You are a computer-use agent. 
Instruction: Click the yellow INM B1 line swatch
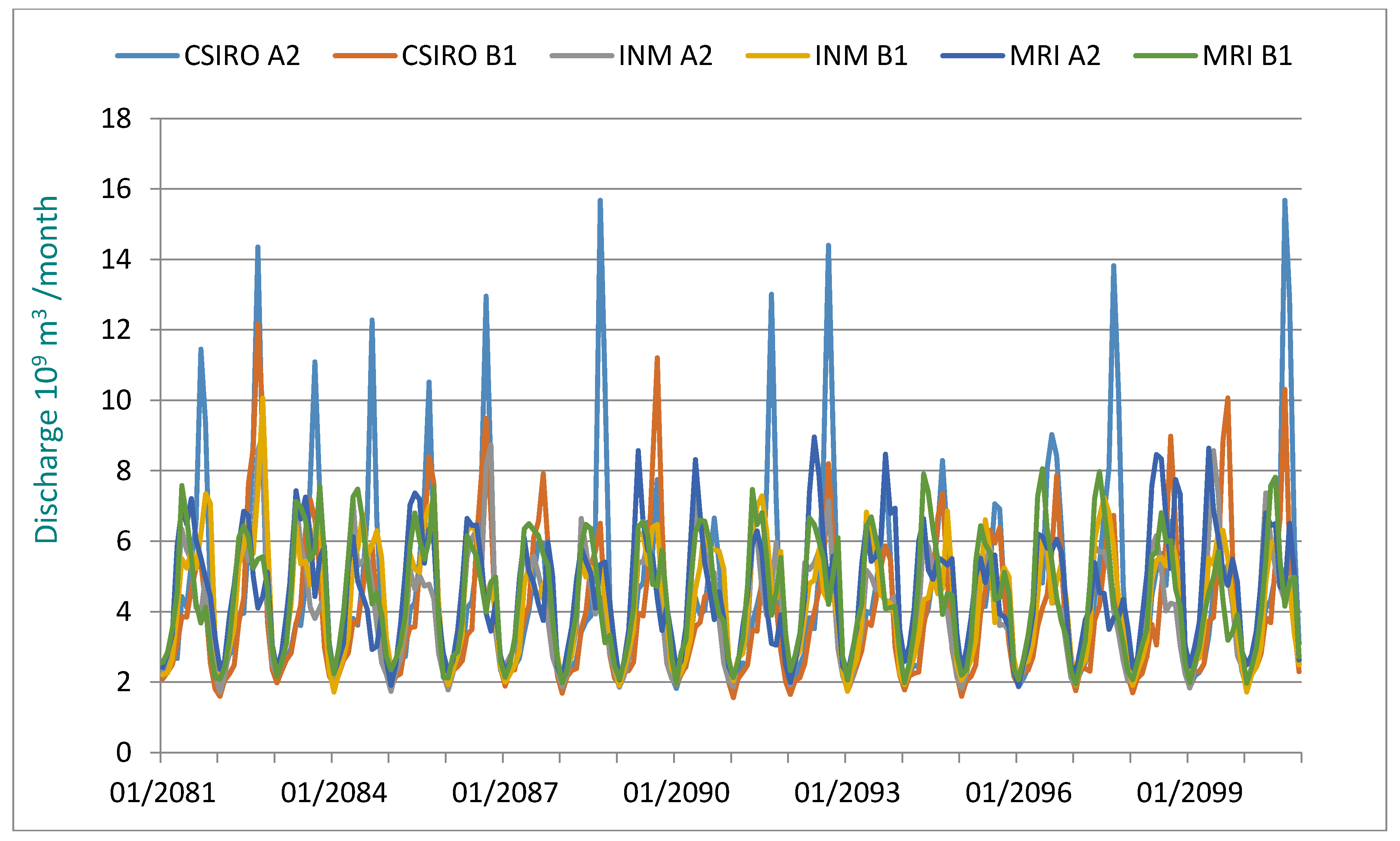[x=778, y=56]
